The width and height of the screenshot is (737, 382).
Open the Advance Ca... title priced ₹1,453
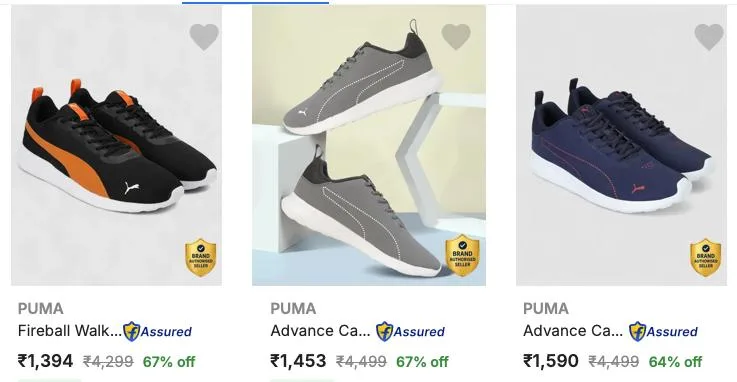pos(320,331)
